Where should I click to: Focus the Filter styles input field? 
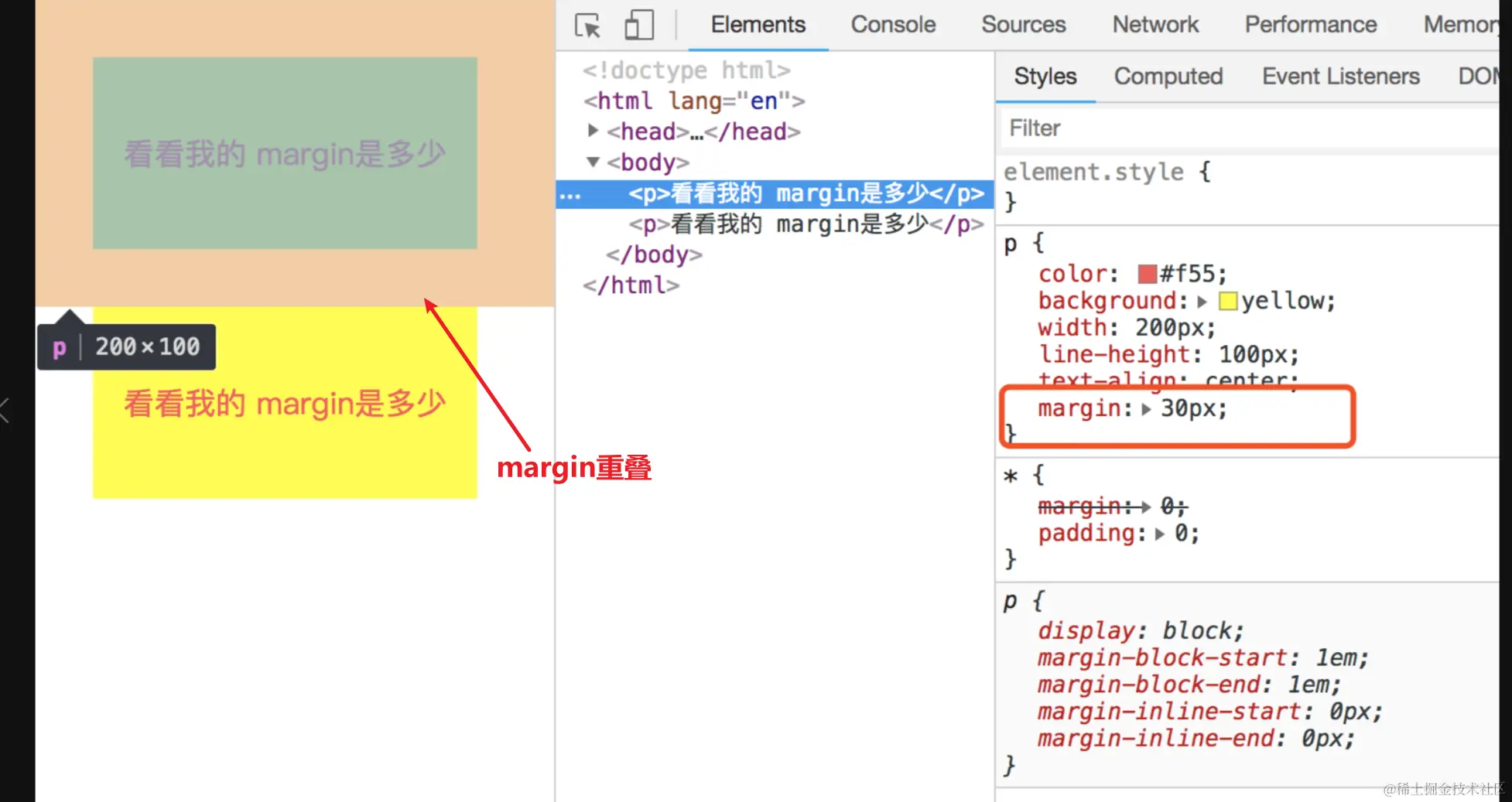[1250, 128]
